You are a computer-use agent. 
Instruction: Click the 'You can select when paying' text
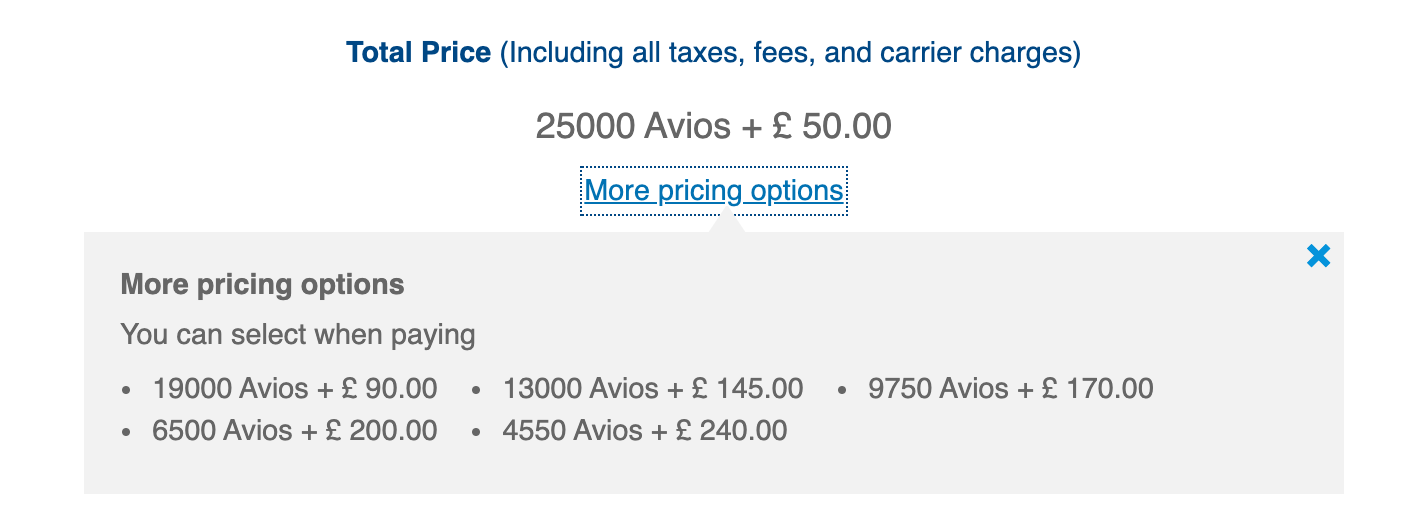(297, 334)
